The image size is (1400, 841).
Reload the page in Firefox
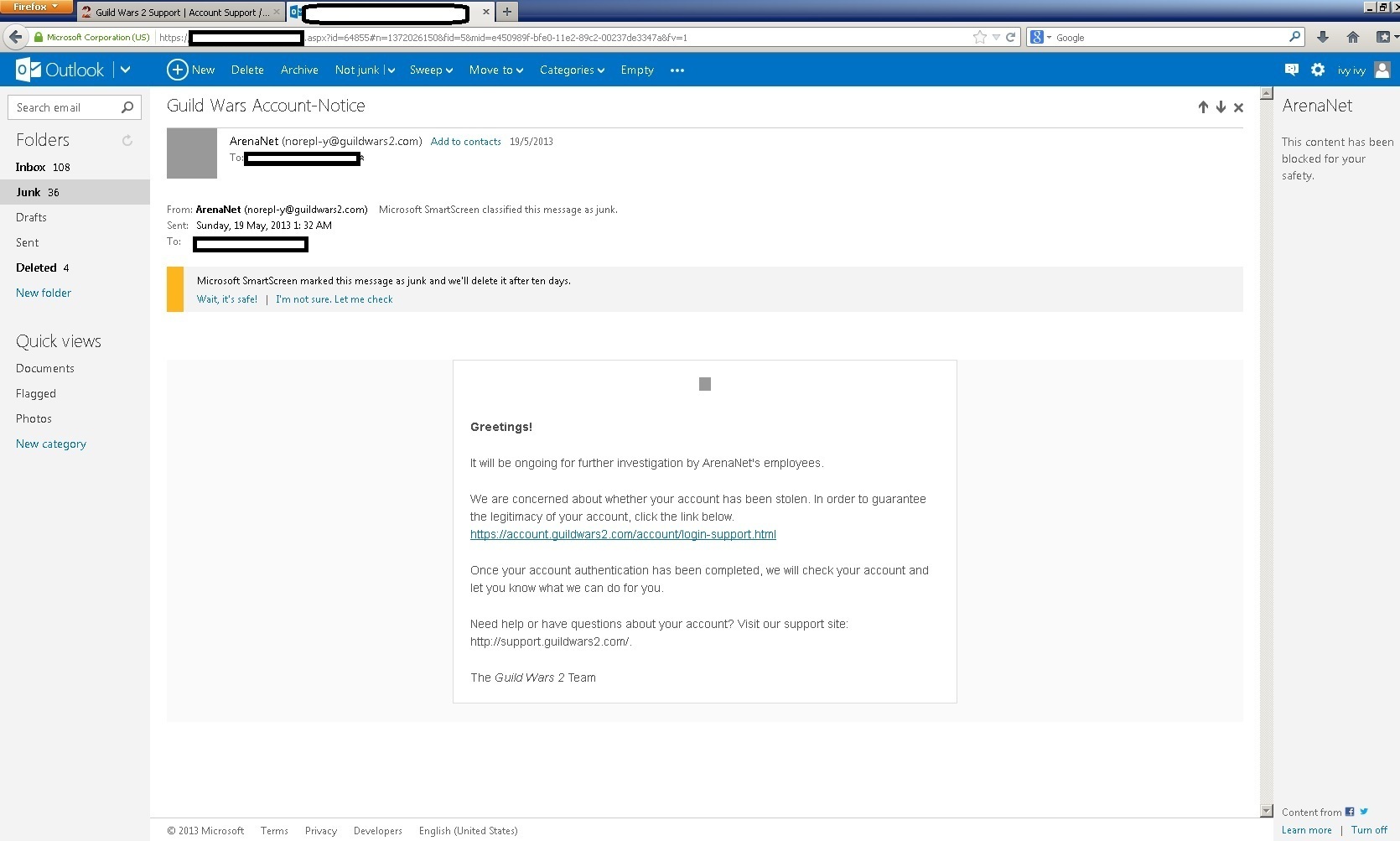point(1010,37)
